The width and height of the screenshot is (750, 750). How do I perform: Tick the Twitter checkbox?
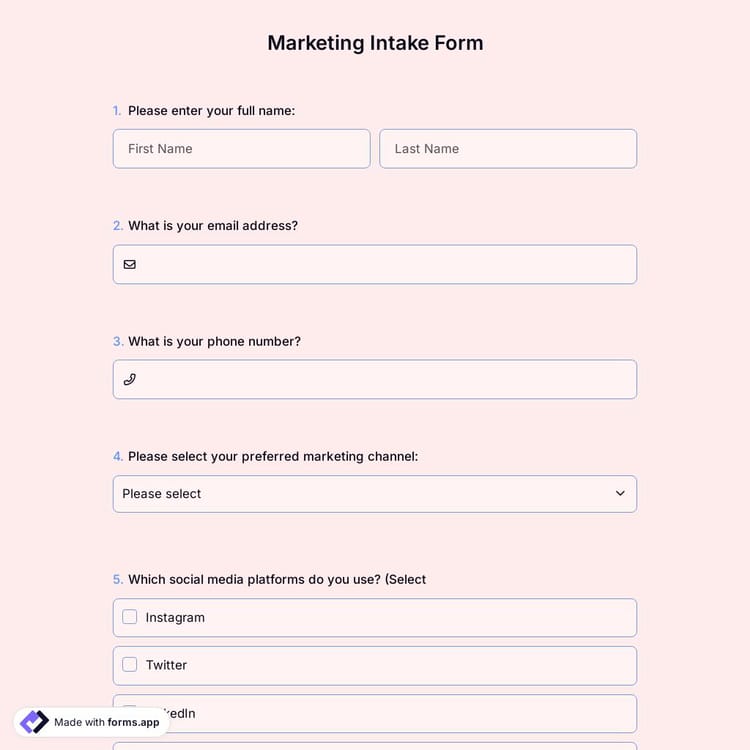coord(130,665)
